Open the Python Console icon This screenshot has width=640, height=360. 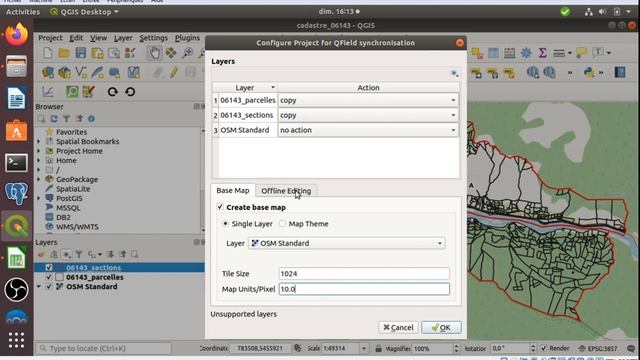[x=589, y=73]
